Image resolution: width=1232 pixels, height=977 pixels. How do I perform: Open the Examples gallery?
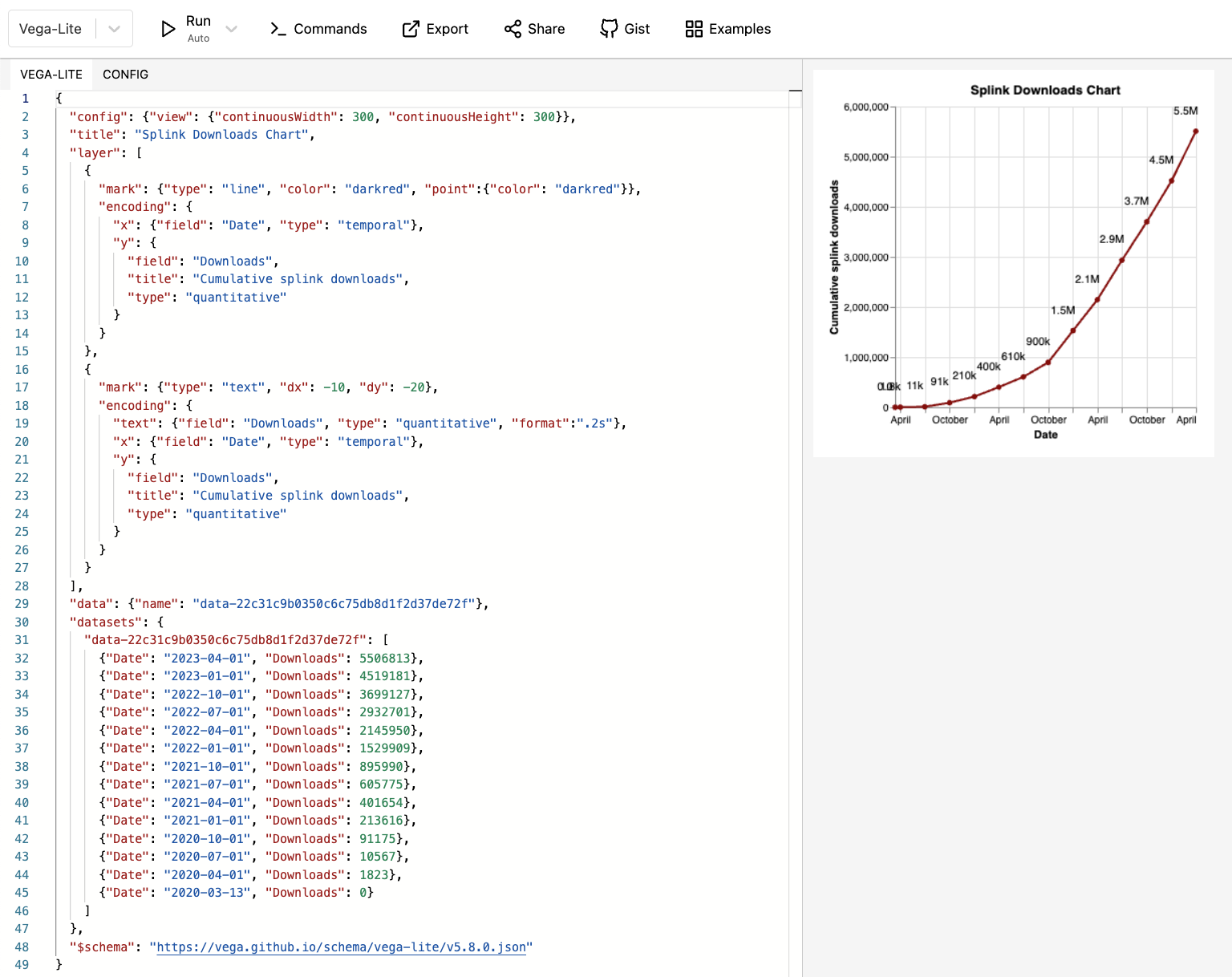tap(727, 29)
